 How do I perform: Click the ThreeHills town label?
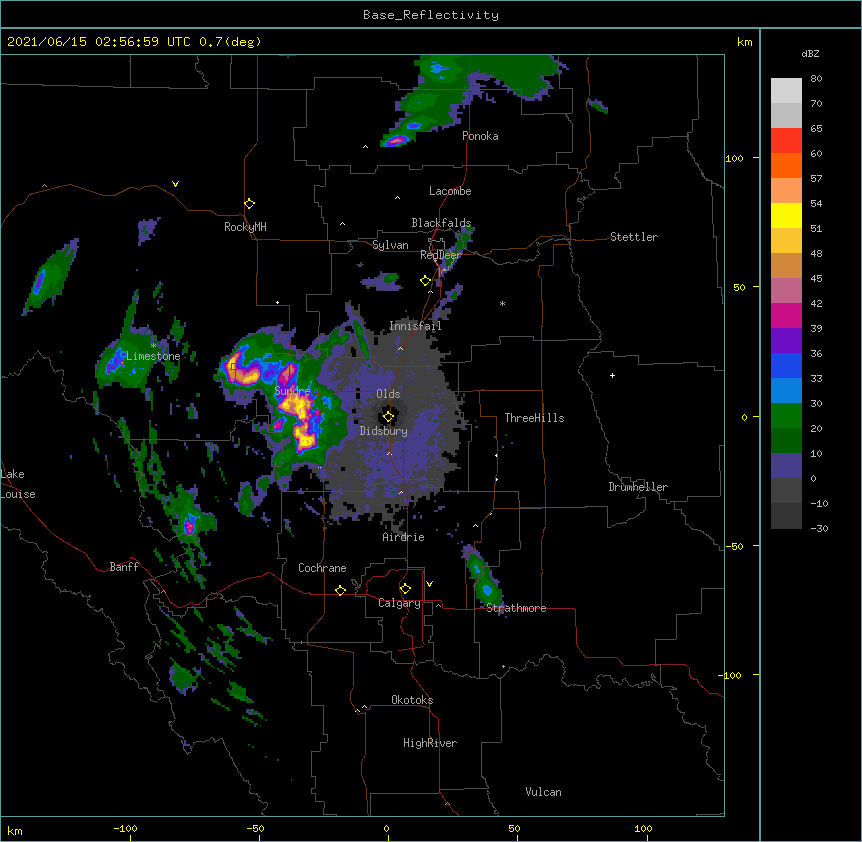tap(534, 418)
